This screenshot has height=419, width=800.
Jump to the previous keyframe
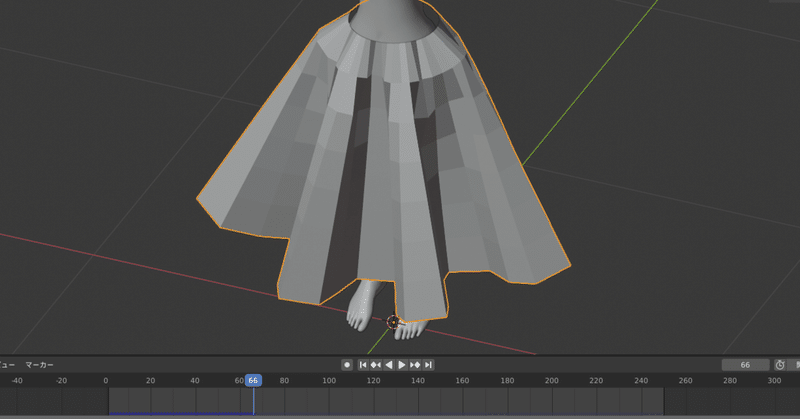[x=376, y=365]
